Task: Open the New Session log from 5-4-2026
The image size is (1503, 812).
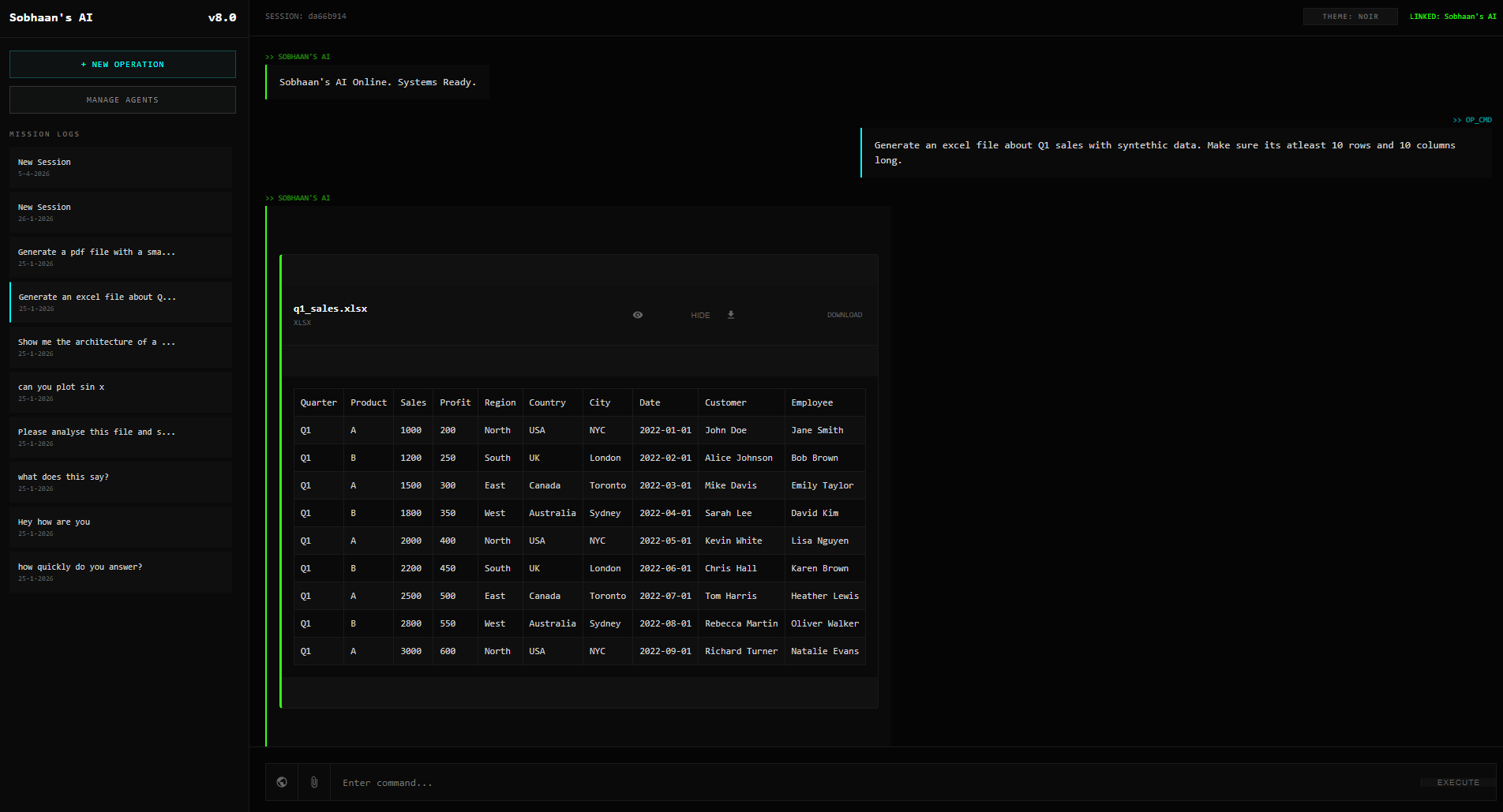Action: tap(120, 167)
